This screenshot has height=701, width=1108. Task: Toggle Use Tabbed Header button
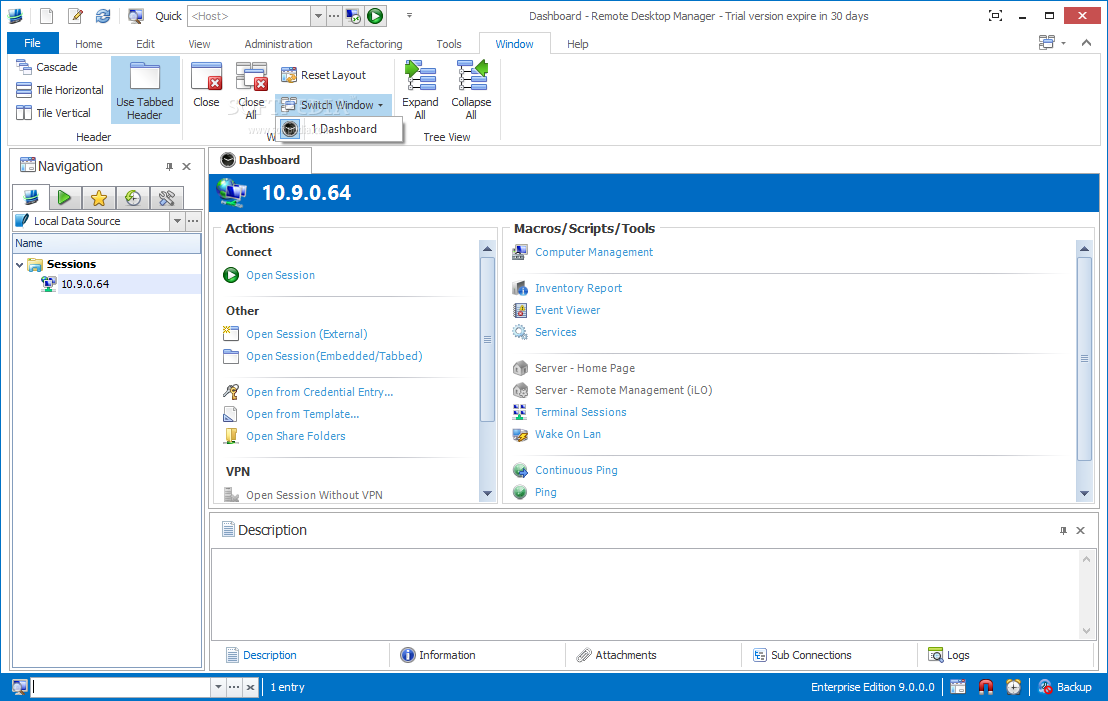click(x=145, y=90)
